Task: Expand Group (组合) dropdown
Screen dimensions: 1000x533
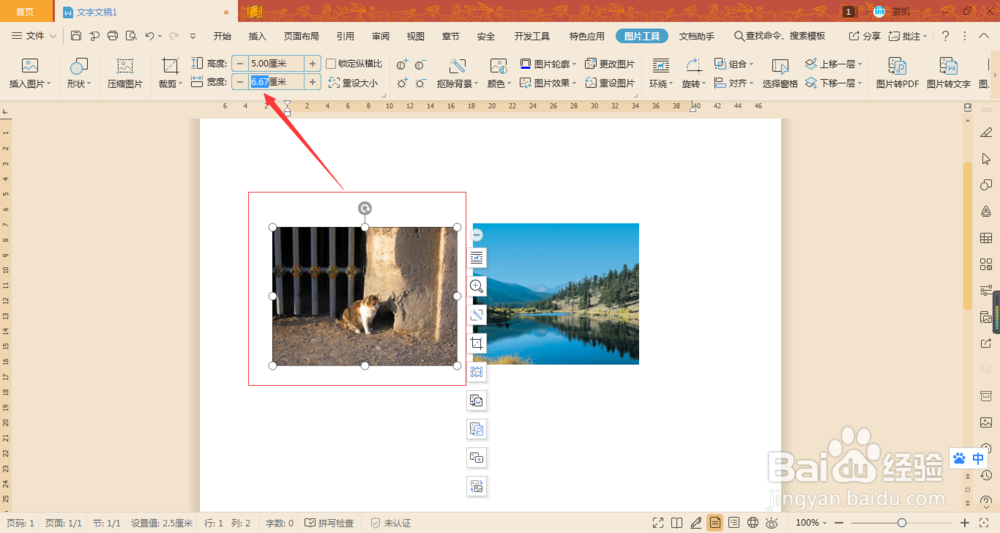Action: tap(734, 64)
